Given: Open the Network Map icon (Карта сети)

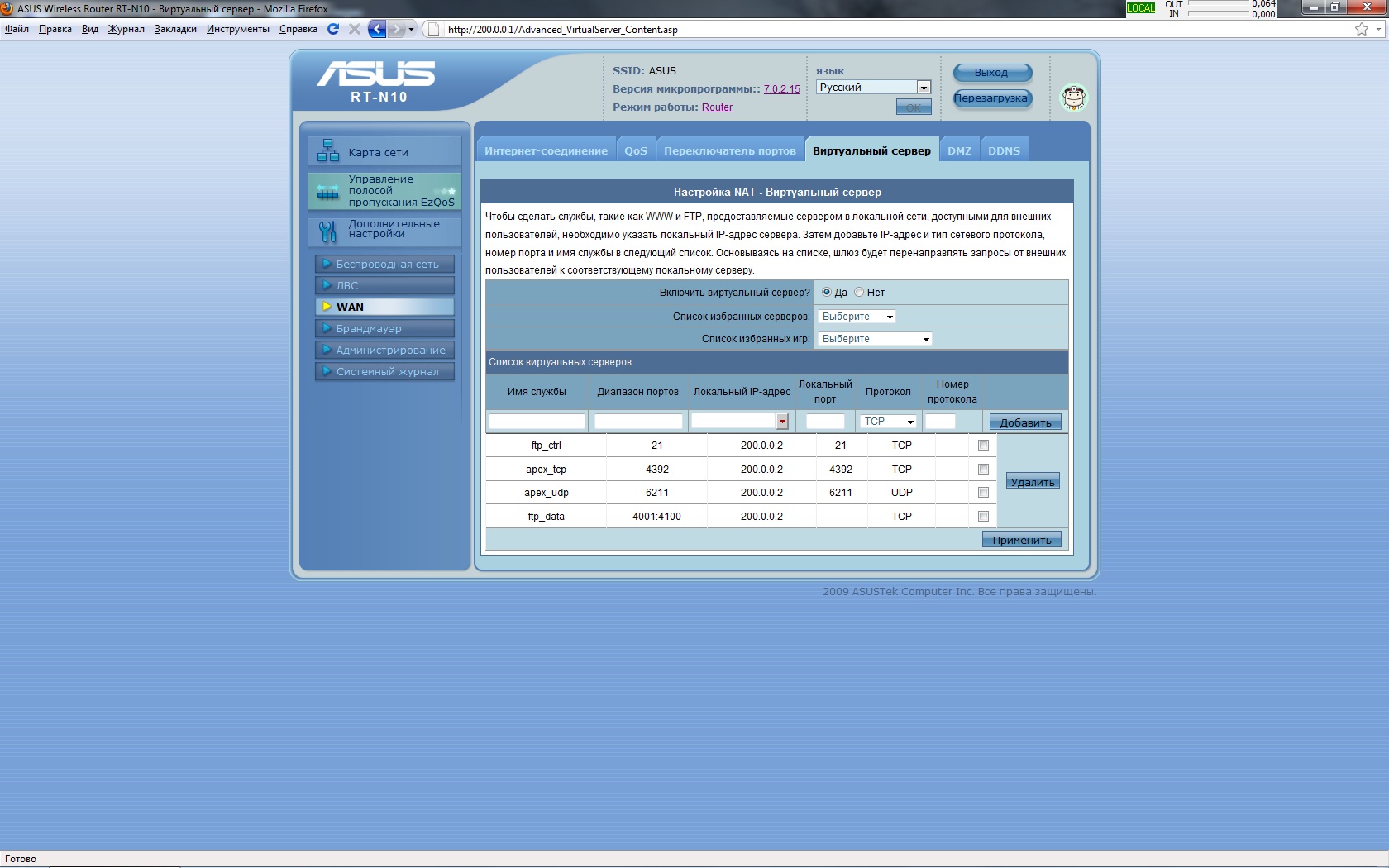Looking at the screenshot, I should 328,151.
